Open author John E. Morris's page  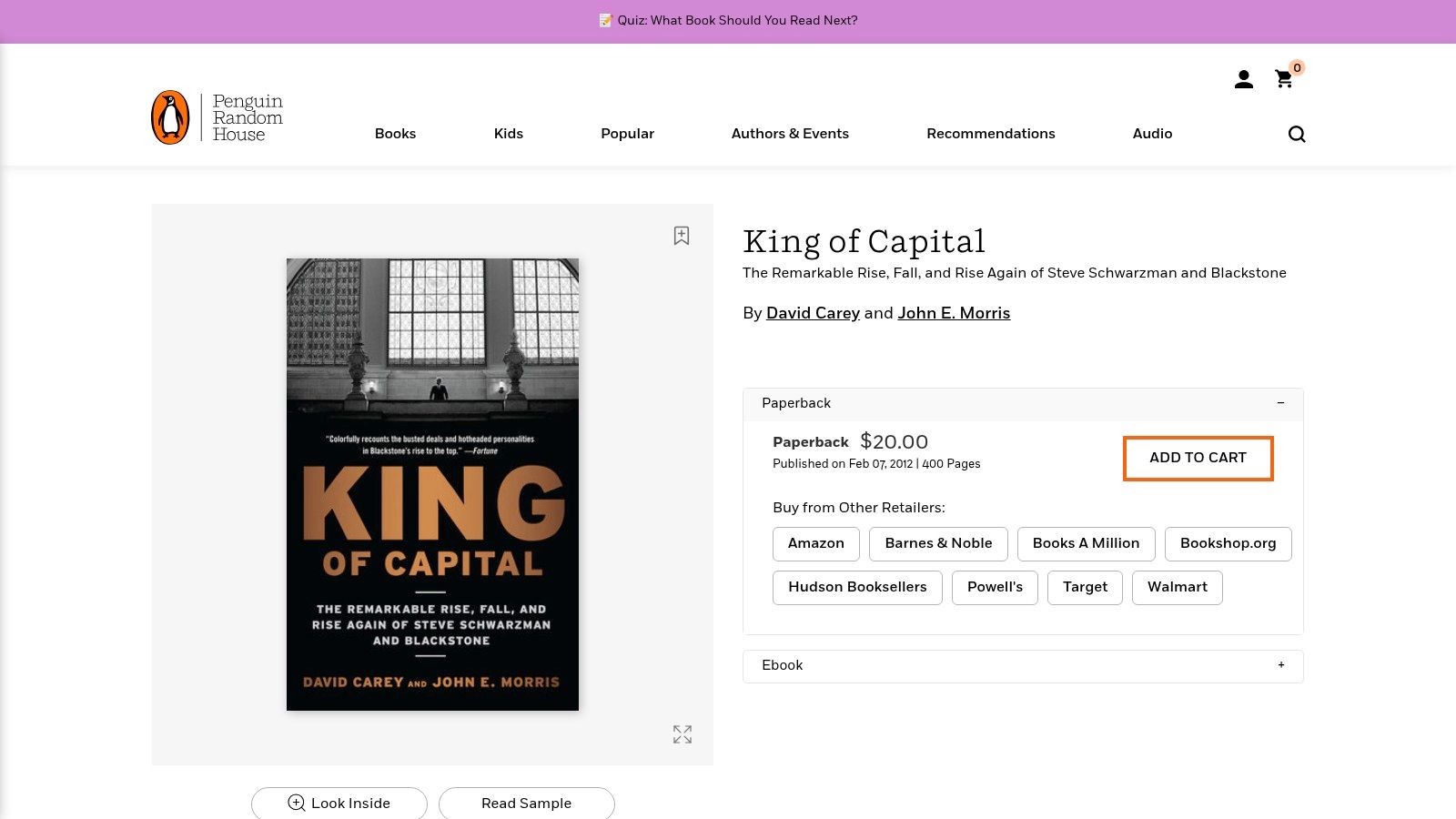(x=954, y=313)
